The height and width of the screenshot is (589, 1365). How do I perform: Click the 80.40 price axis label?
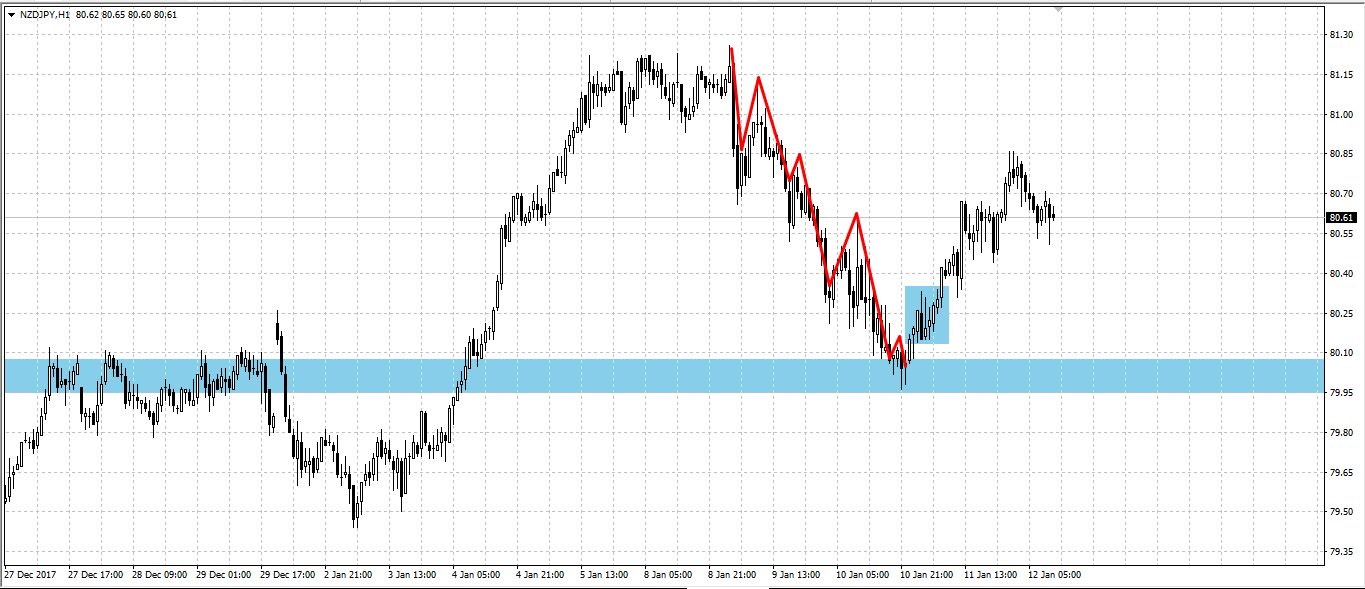pos(1341,274)
